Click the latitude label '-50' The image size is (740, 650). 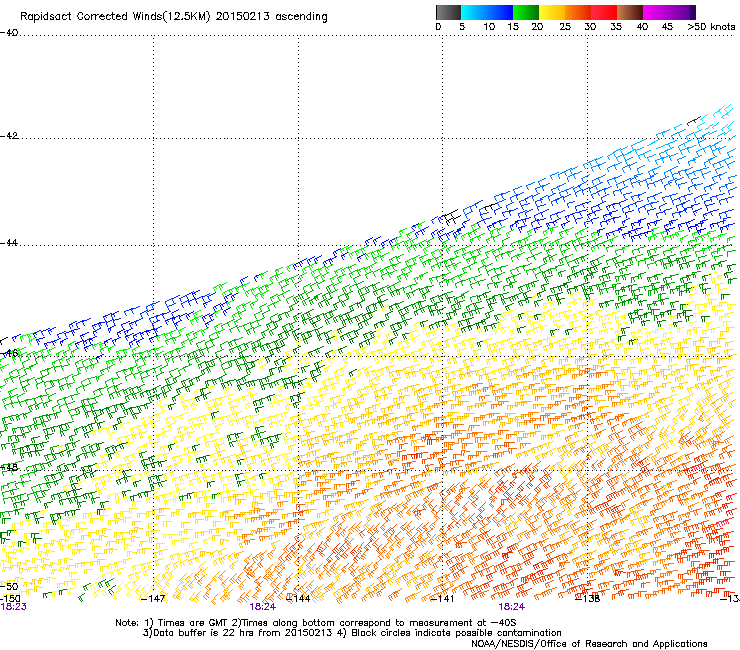[9, 586]
